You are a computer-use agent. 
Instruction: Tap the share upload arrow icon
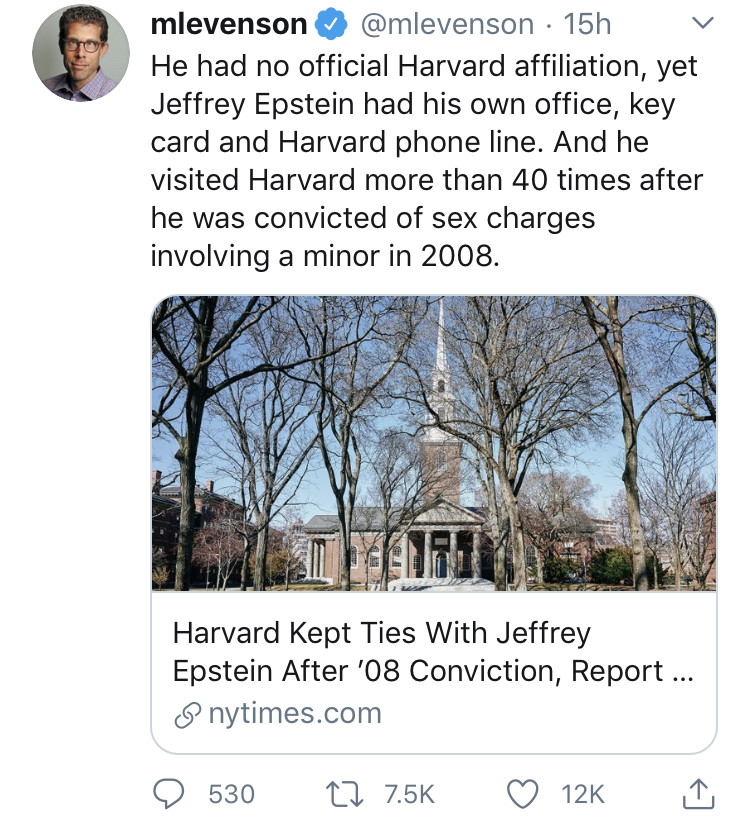pos(695,793)
